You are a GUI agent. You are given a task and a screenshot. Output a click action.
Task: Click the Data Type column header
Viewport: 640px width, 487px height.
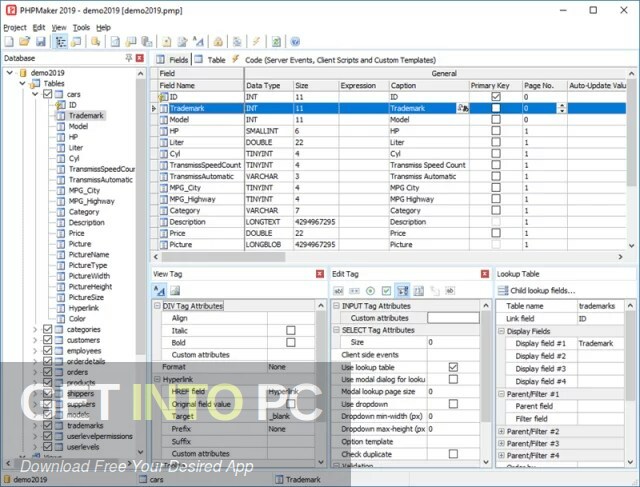269,85
